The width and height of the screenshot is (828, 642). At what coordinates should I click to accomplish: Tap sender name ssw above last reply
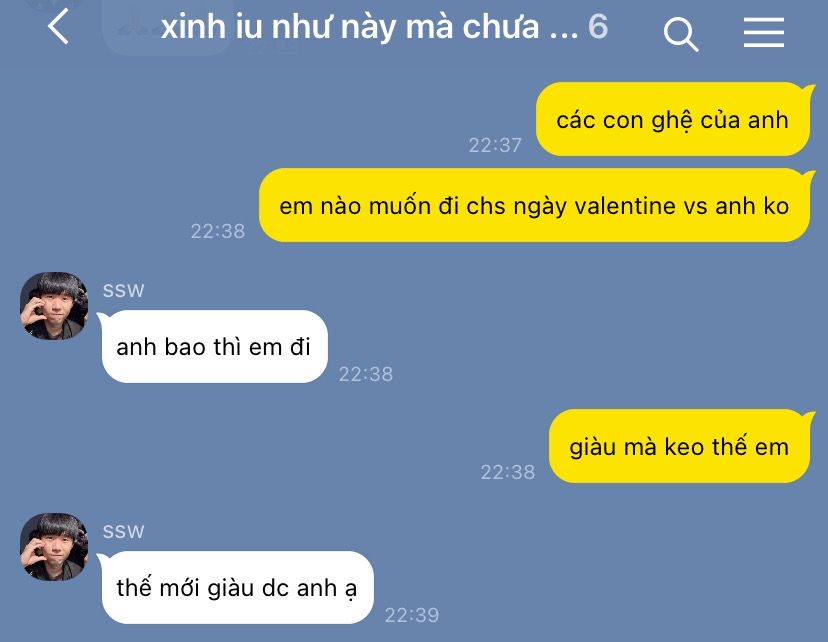tap(123, 531)
